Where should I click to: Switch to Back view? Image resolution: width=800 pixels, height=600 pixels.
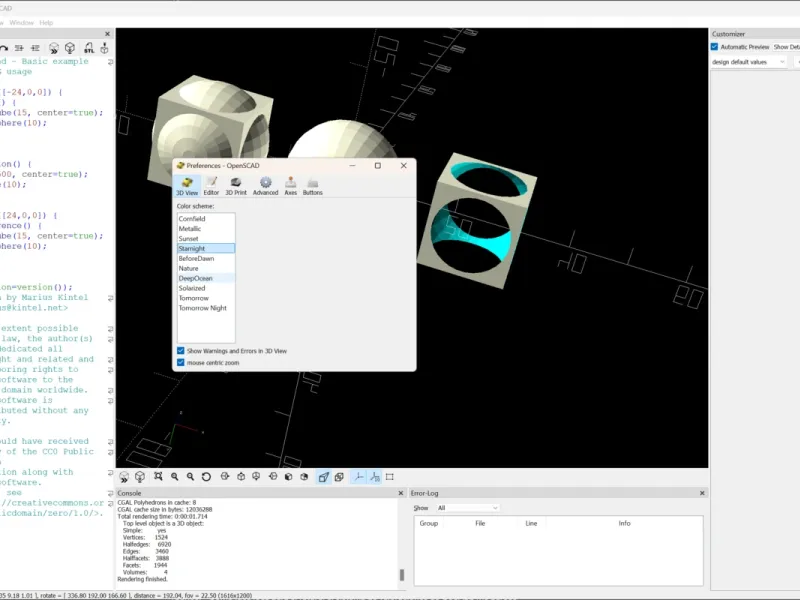click(x=304, y=477)
